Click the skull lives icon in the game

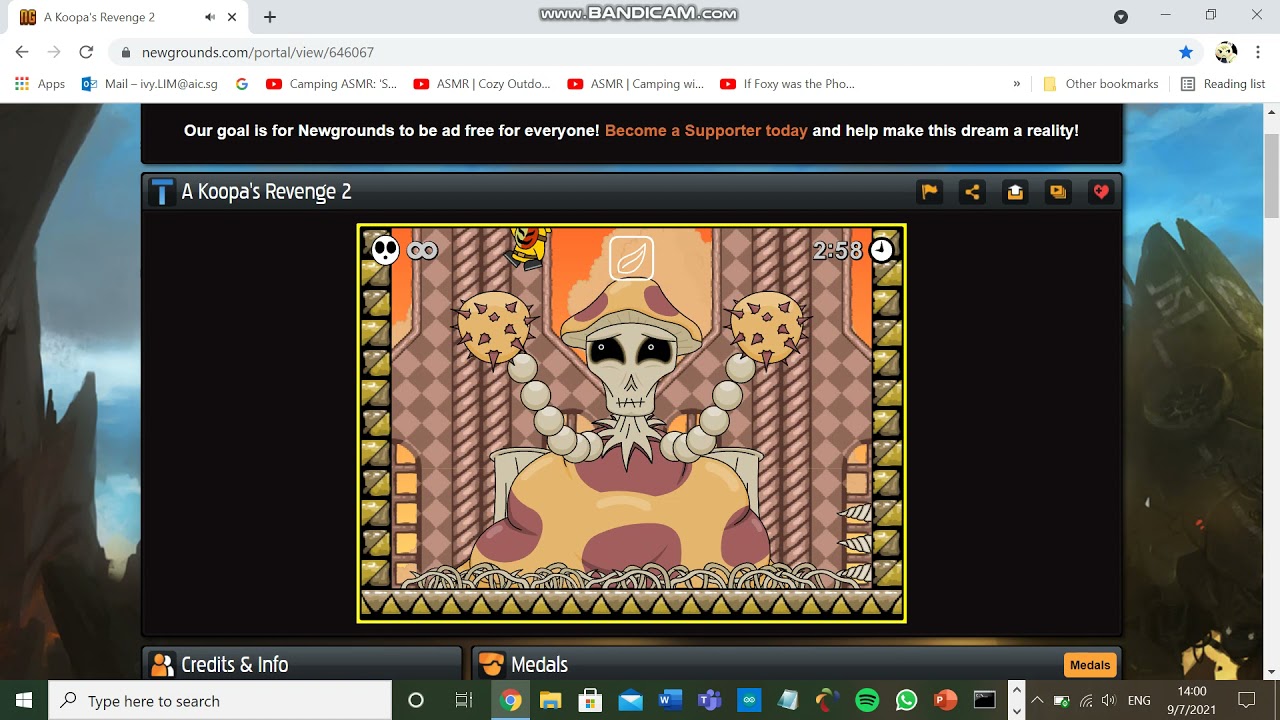click(x=385, y=249)
